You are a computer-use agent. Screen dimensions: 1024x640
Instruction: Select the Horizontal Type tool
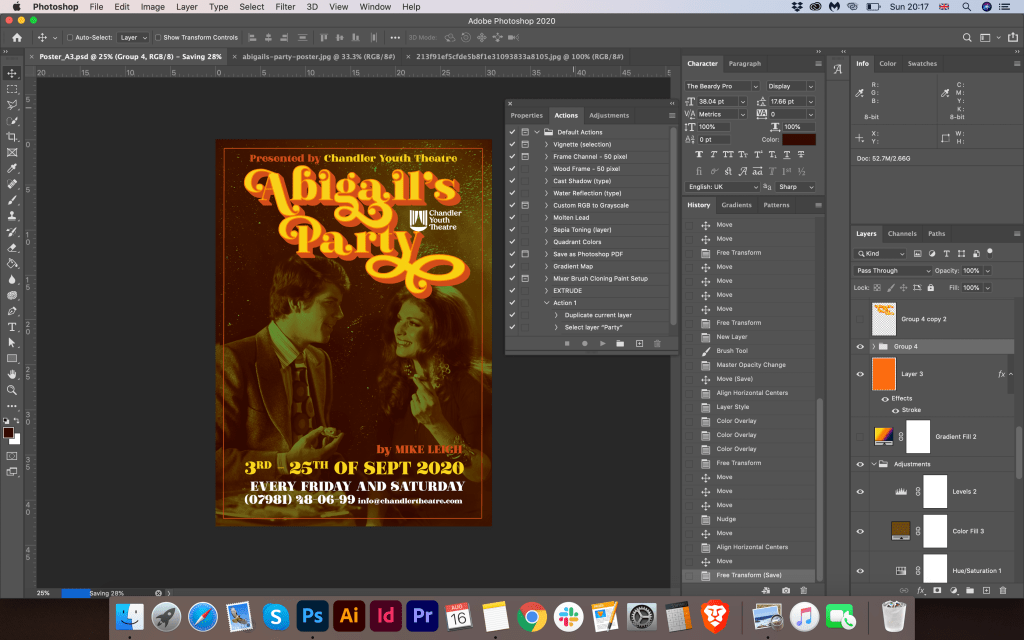[x=12, y=327]
